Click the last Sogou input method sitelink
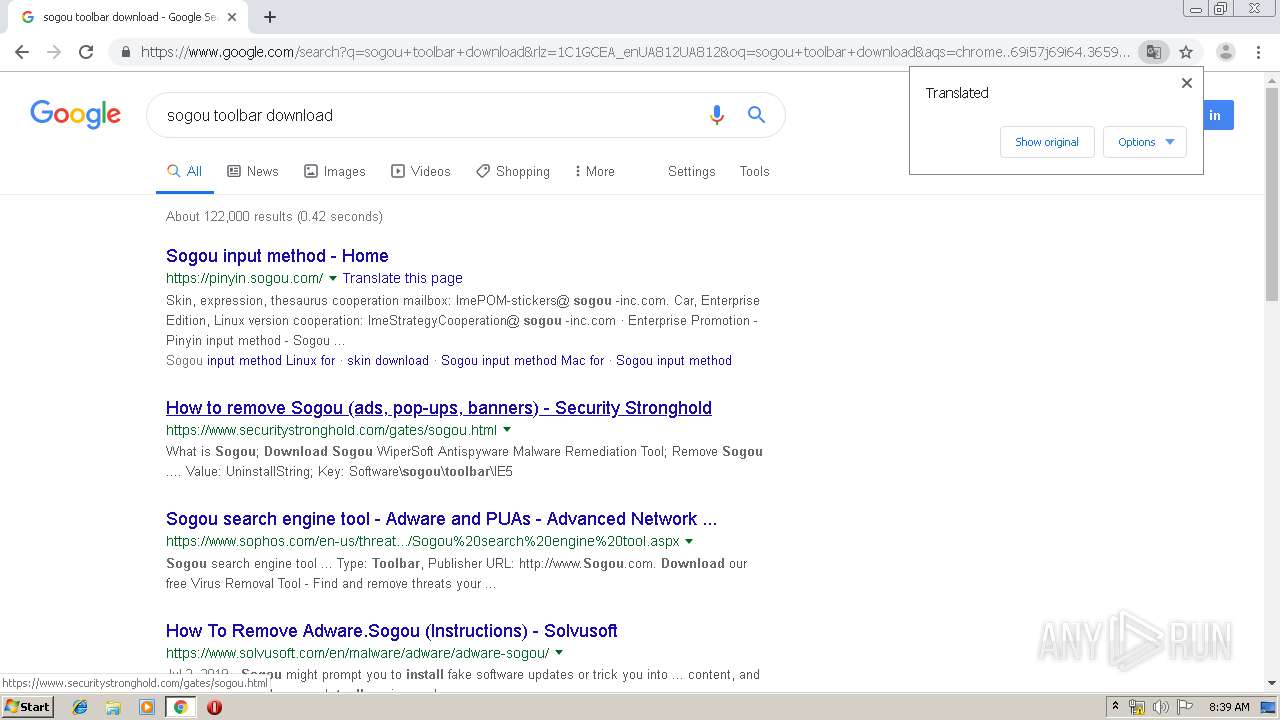The image size is (1280, 720). 674,361
